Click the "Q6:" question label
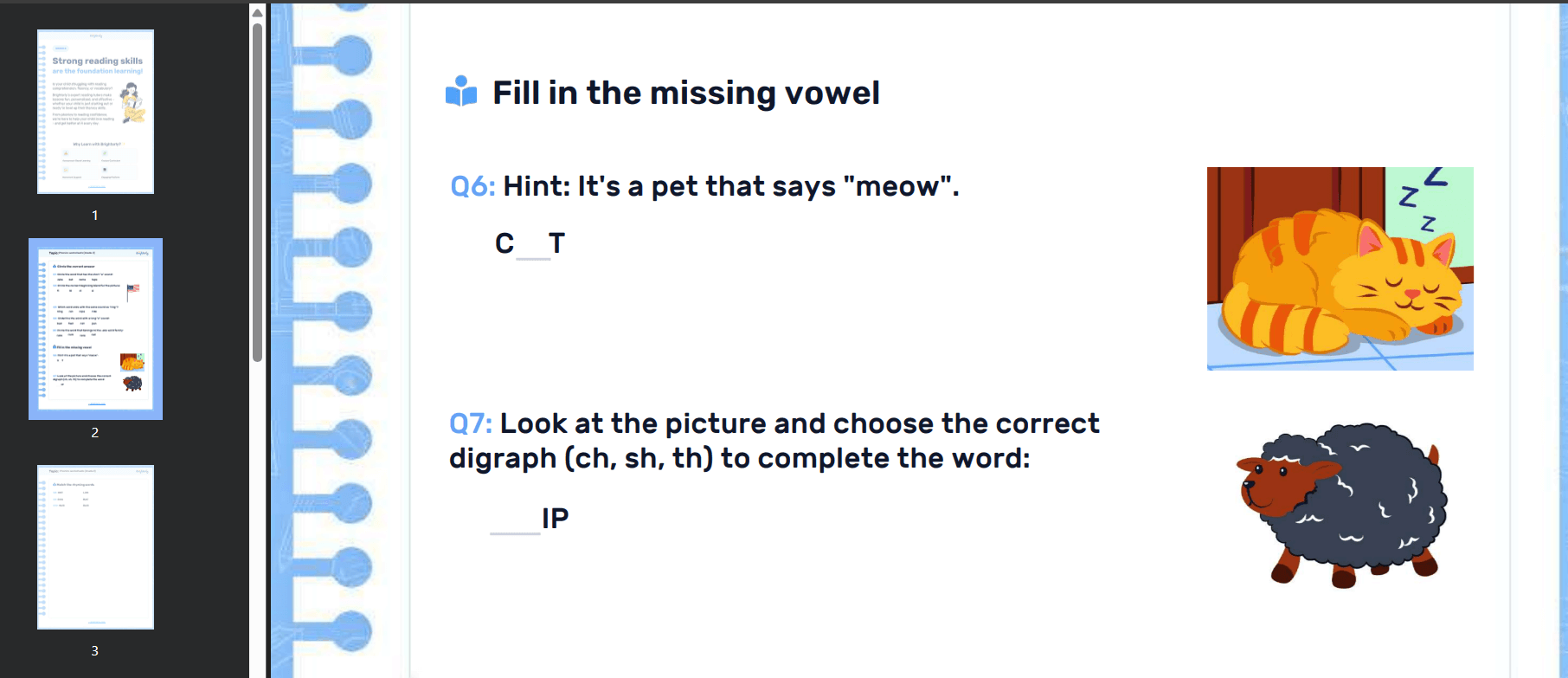 [x=472, y=186]
